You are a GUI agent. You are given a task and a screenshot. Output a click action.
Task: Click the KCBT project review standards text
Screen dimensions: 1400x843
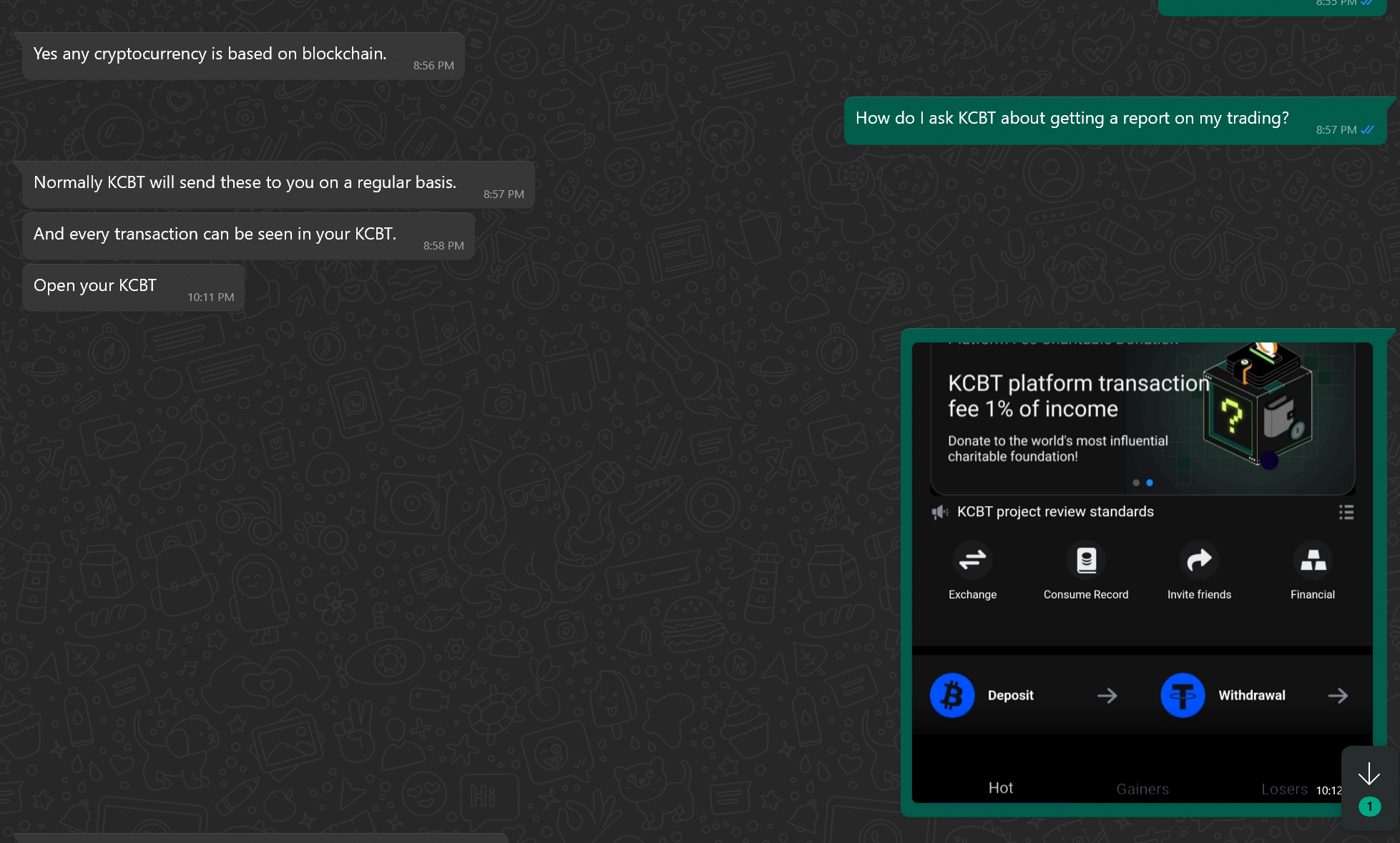point(1055,512)
